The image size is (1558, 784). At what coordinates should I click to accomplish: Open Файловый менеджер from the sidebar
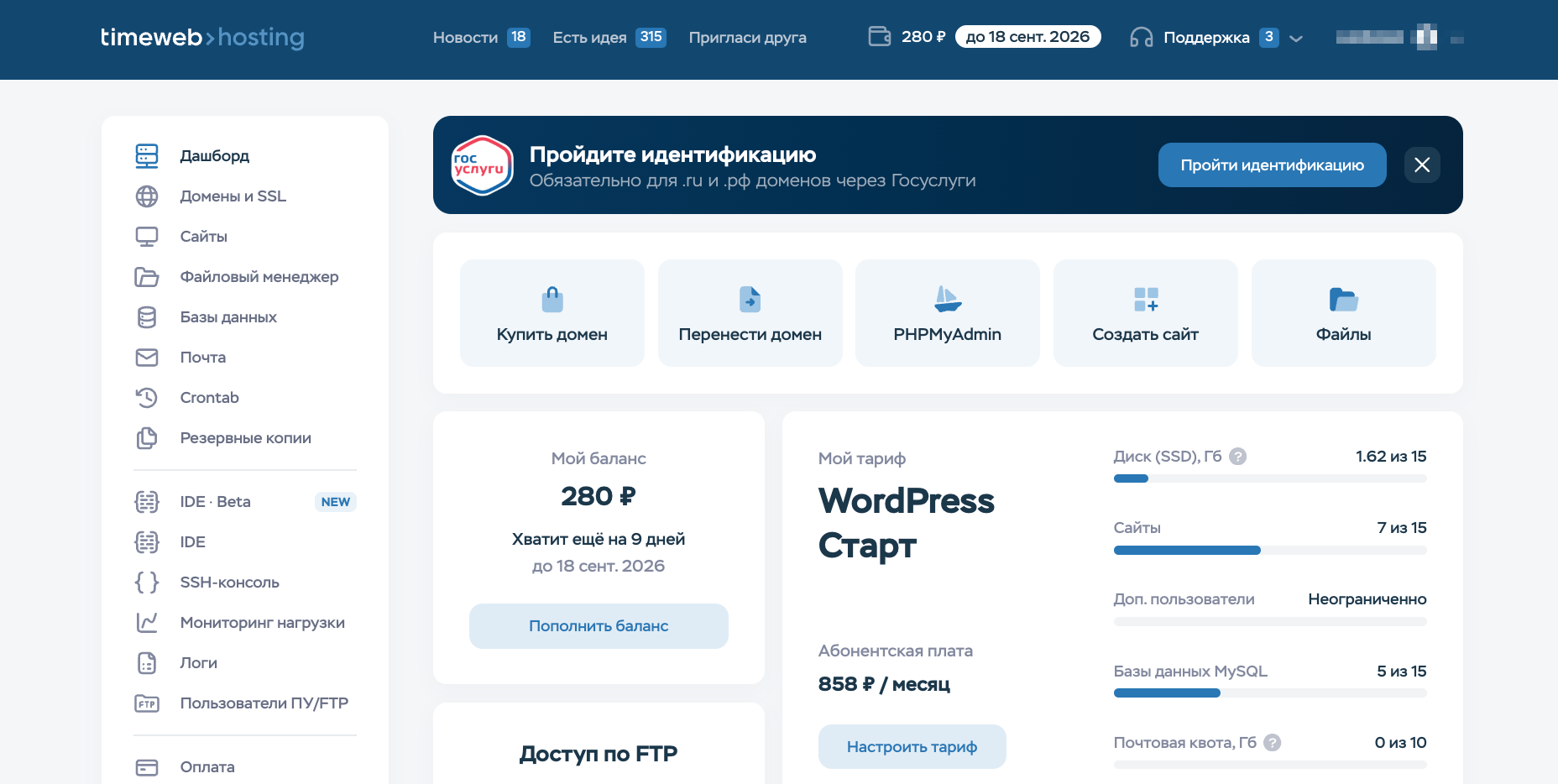coord(259,276)
